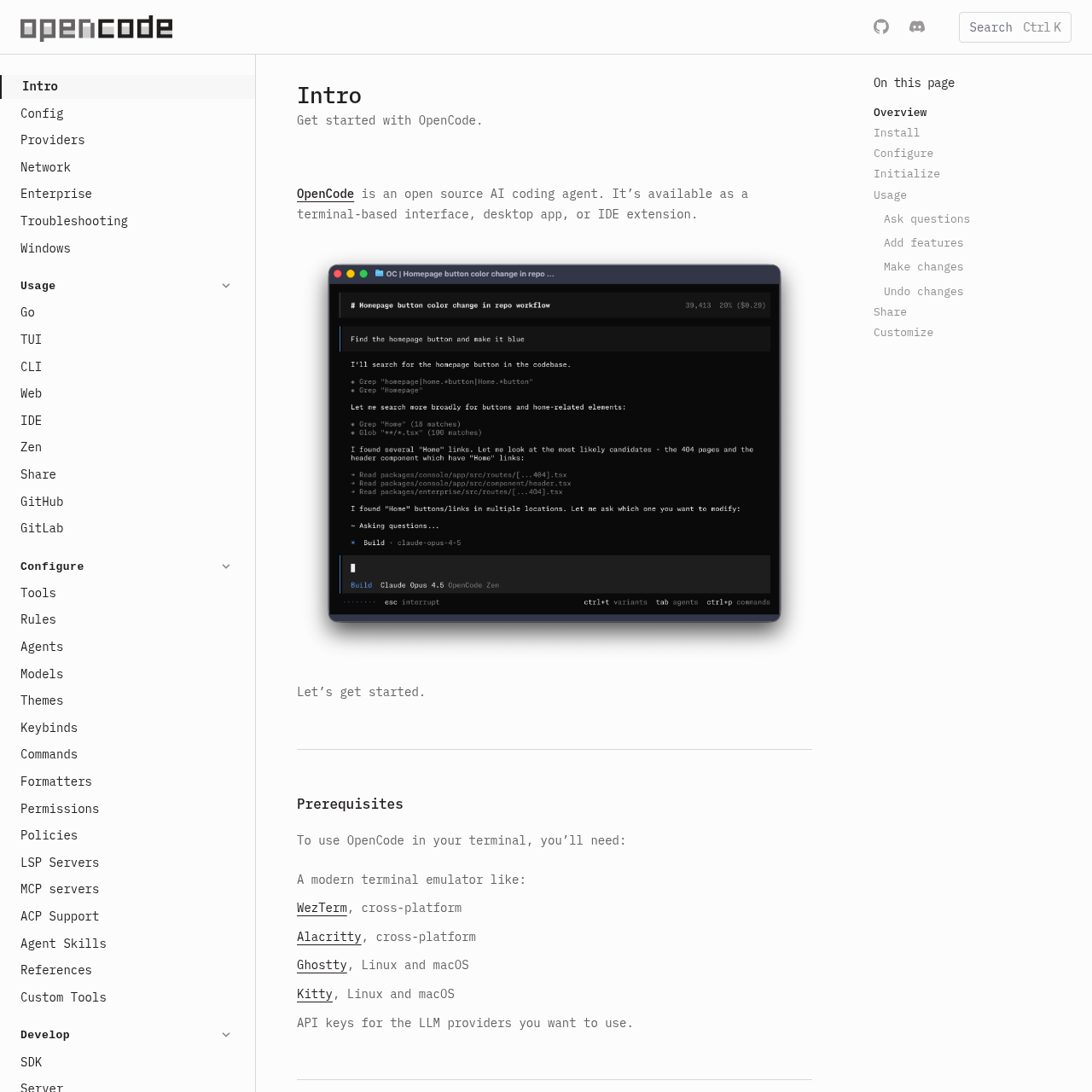Follow the OpenCode link in intro paragraph

(x=325, y=194)
